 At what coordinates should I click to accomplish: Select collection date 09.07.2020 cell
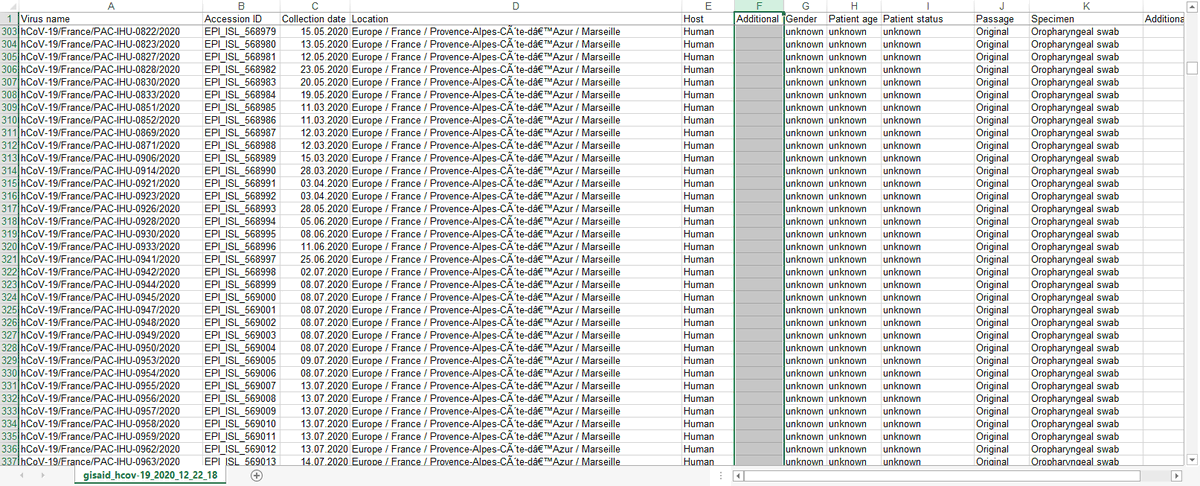click(314, 359)
